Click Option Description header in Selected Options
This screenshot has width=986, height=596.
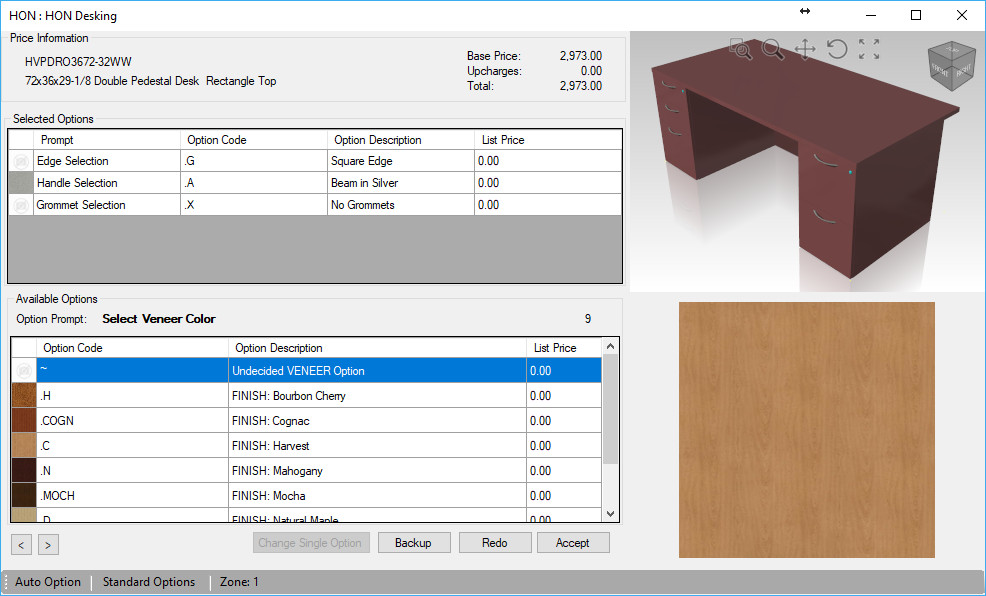[x=401, y=140]
